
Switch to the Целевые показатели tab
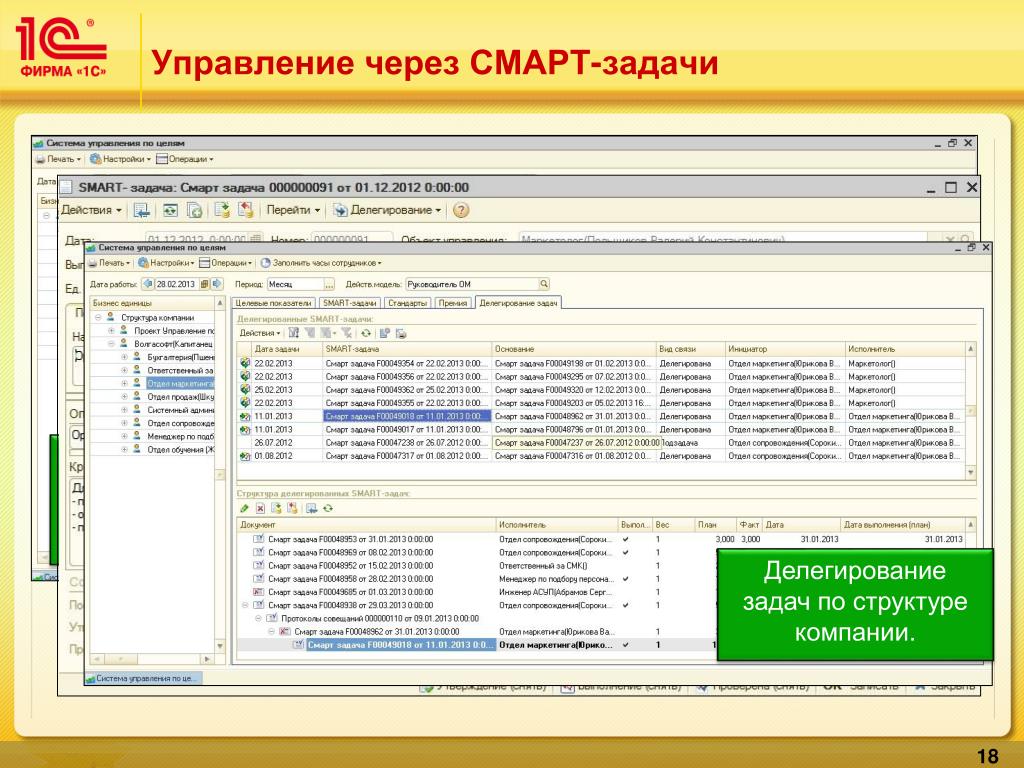tap(274, 303)
